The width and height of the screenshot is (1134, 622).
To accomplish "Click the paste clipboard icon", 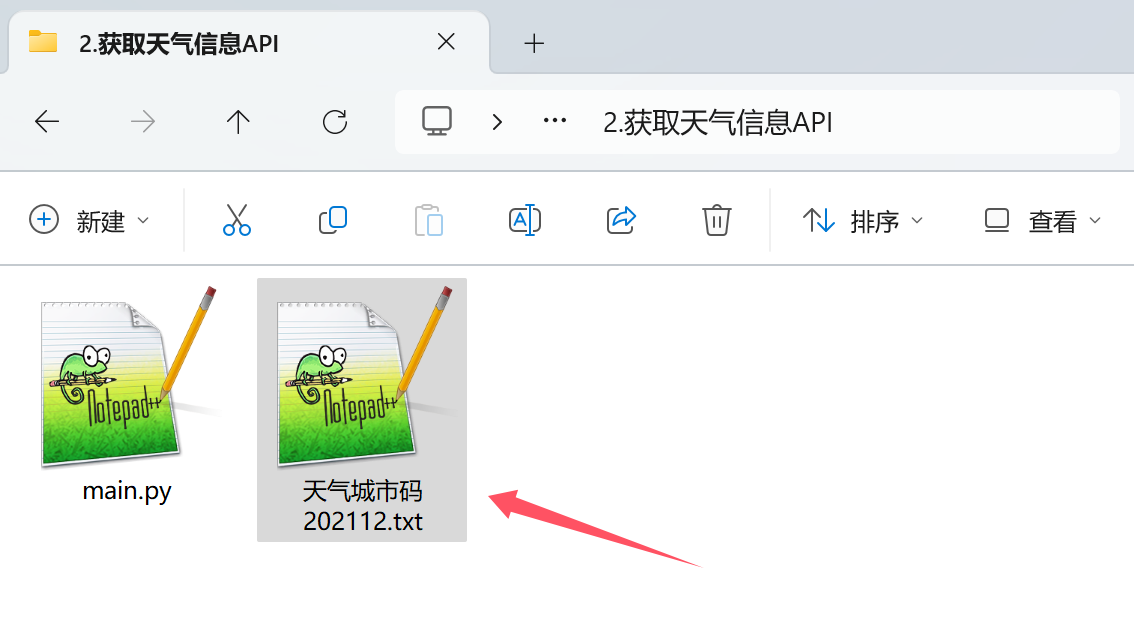I will [429, 220].
